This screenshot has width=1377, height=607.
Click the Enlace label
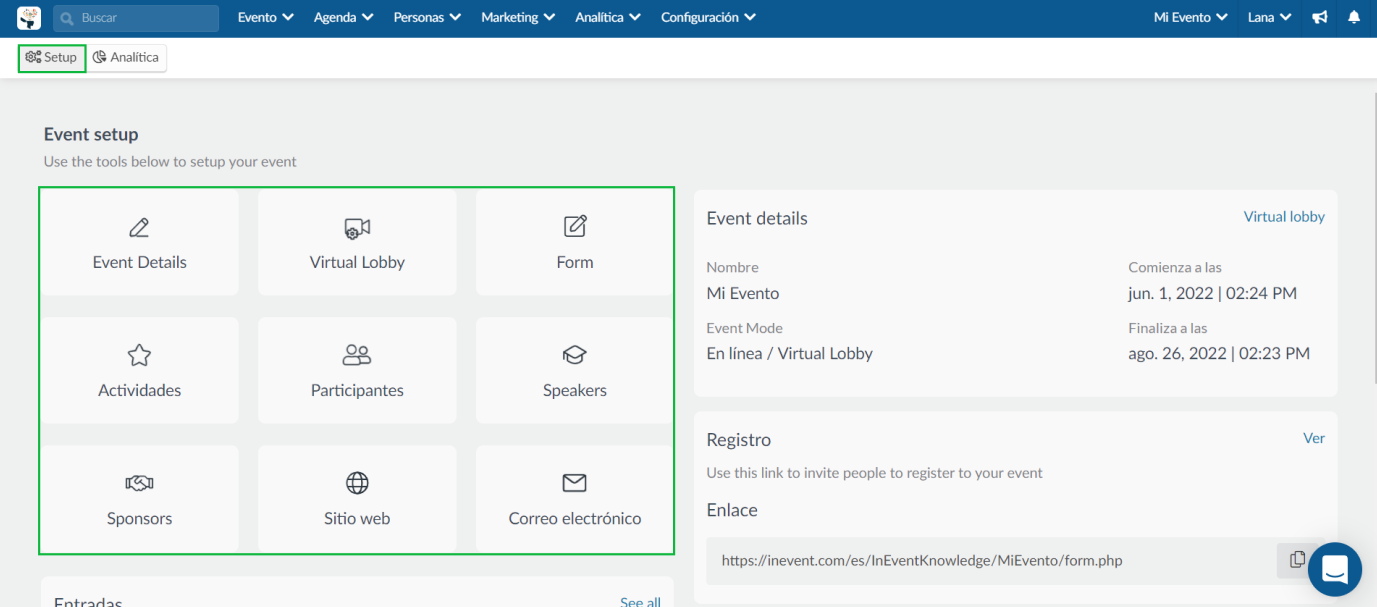(x=732, y=510)
